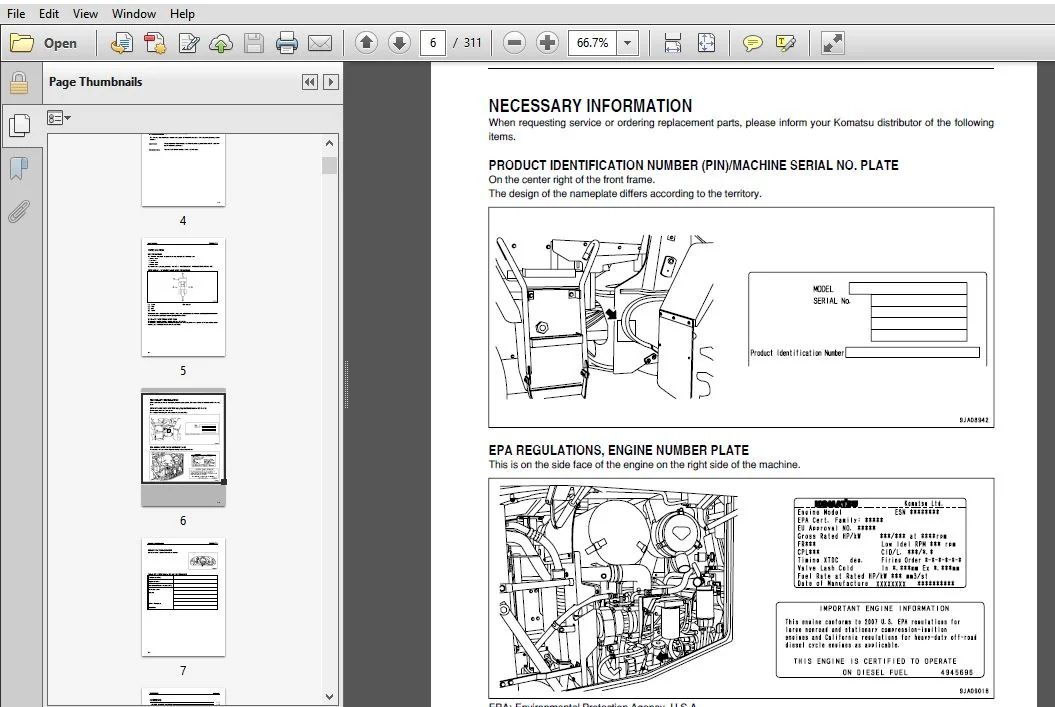Open thumbnails options menu

tap(59, 118)
